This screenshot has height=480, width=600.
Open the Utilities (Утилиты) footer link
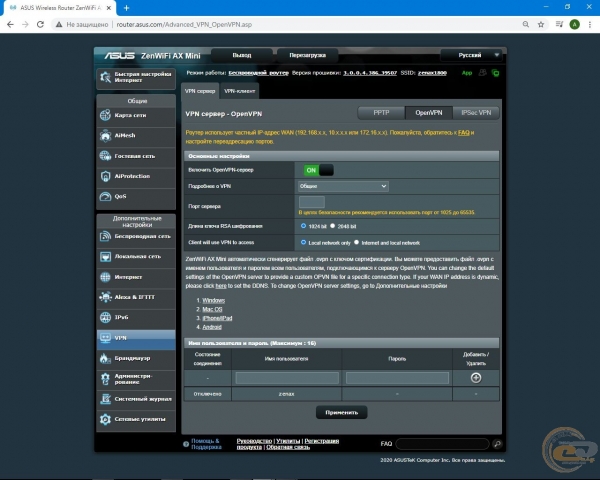pyautogui.click(x=288, y=441)
